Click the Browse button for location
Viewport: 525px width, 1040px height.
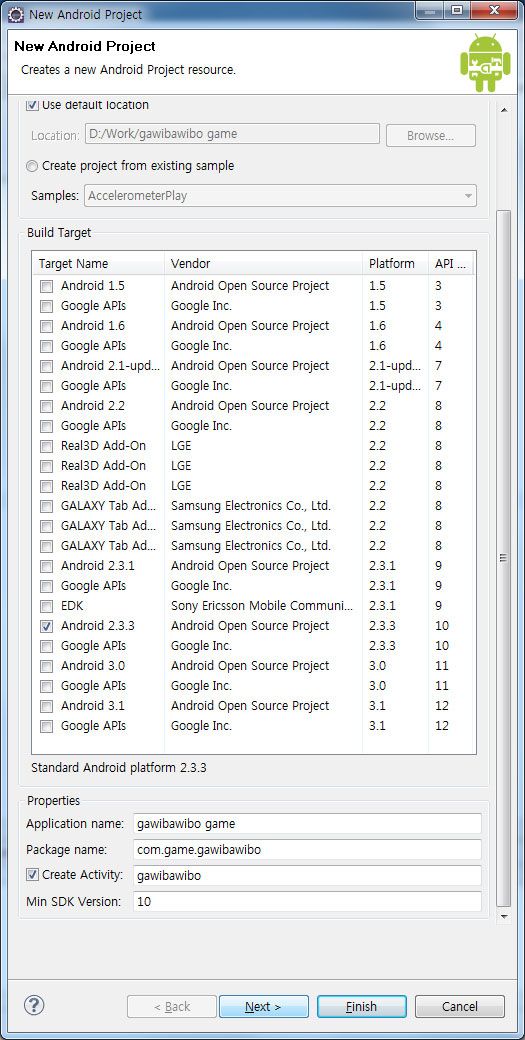click(x=431, y=135)
